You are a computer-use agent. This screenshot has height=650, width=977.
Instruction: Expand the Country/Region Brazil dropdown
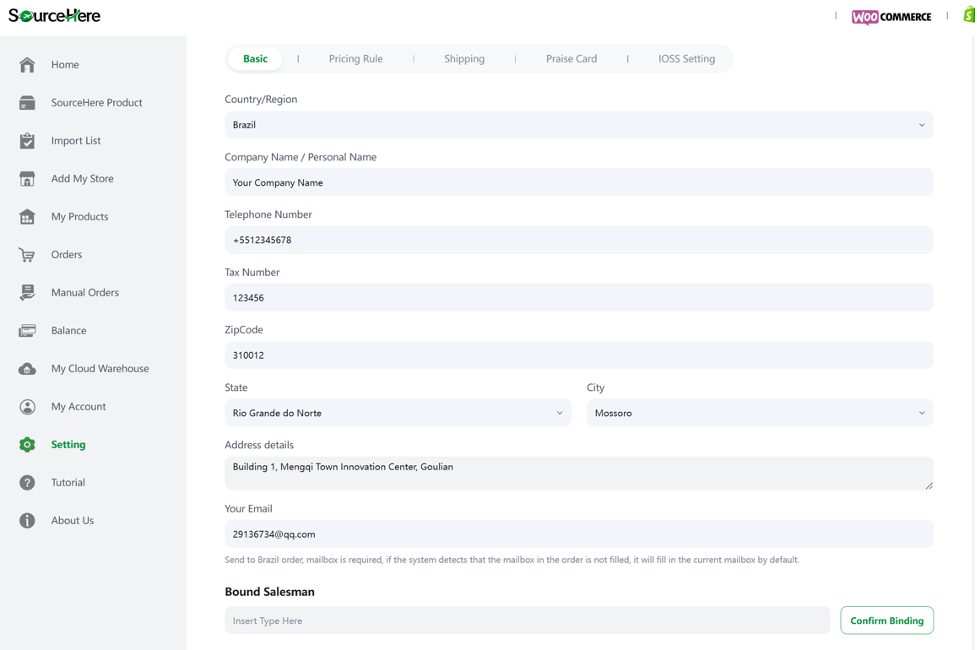coord(579,125)
